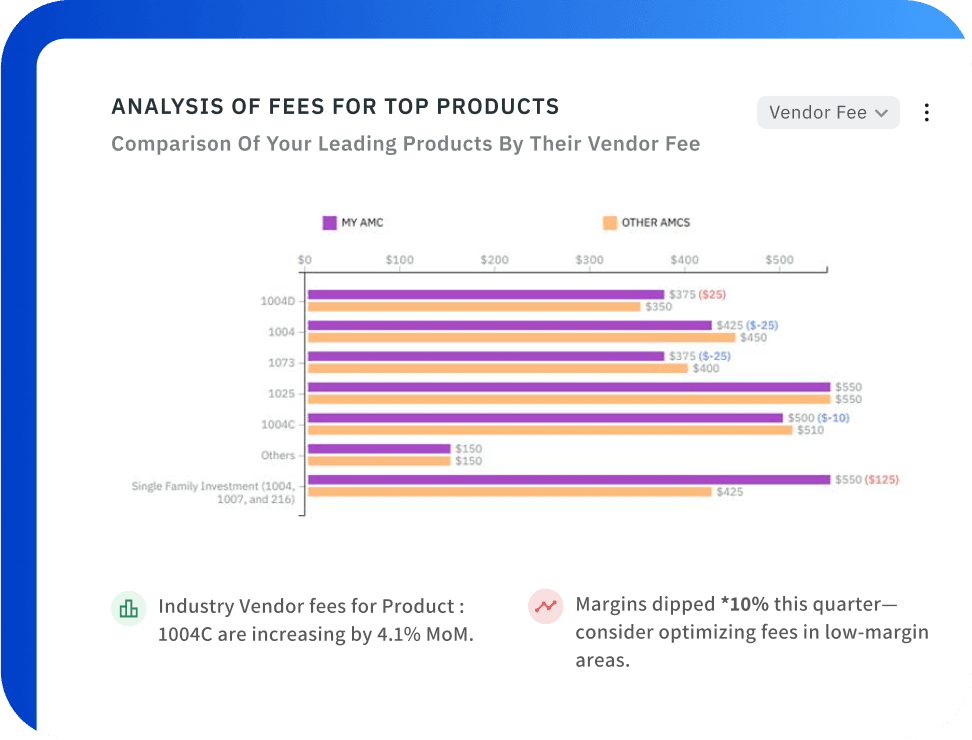Viewport: 972px width, 740px height.
Task: Open the Vendor Fee dropdown
Action: pyautogui.click(x=828, y=112)
